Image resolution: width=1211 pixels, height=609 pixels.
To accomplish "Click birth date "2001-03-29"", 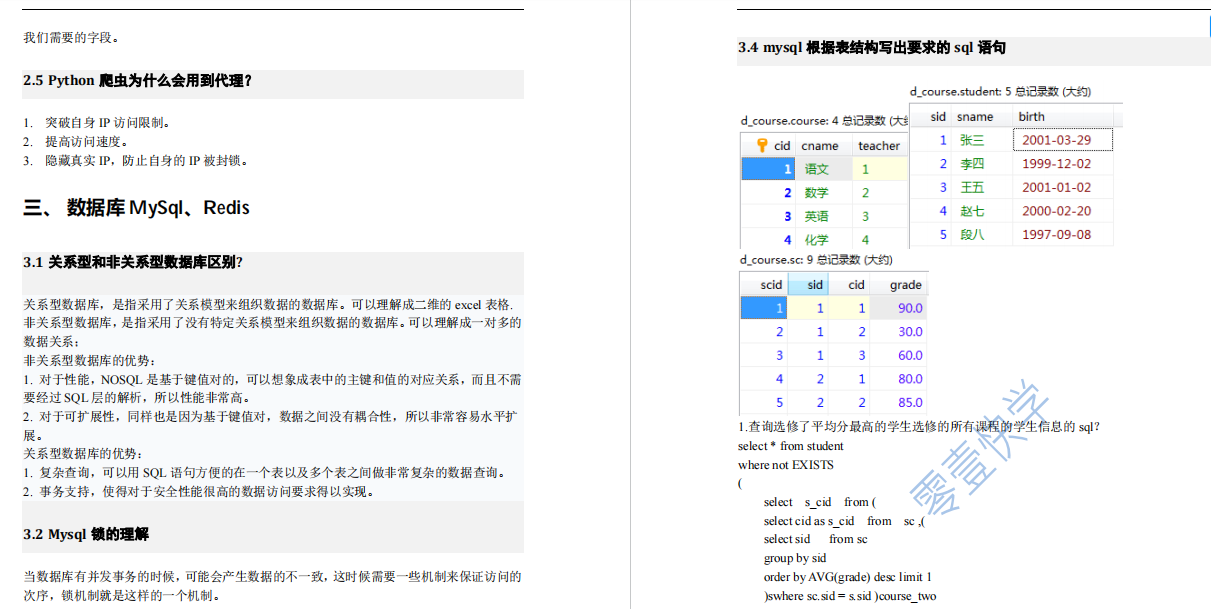I will coord(1056,141).
